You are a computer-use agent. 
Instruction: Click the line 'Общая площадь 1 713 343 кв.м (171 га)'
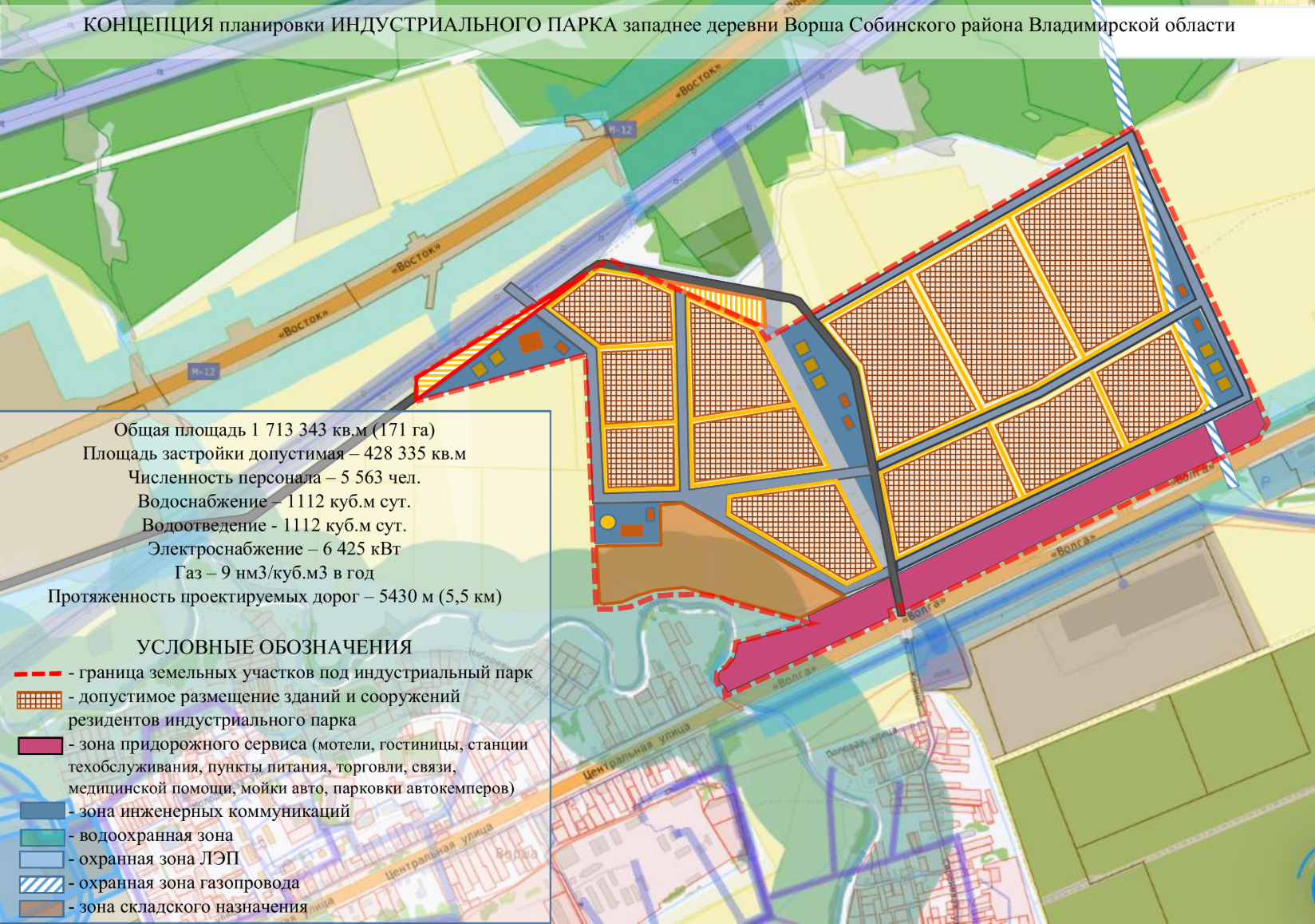[274, 430]
